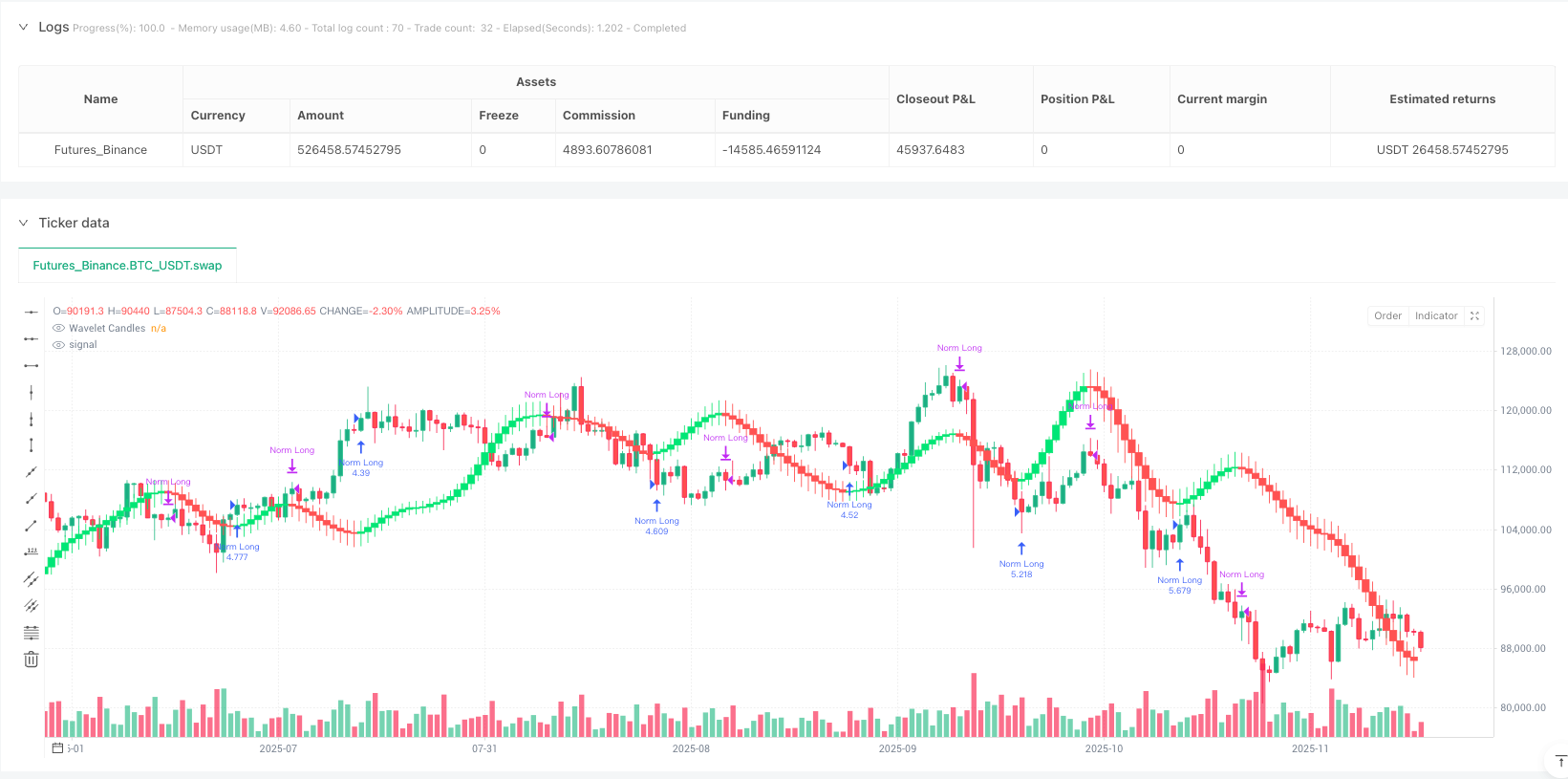Collapse the Ticker data section
Viewport: 1568px width, 779px height.
[x=24, y=223]
